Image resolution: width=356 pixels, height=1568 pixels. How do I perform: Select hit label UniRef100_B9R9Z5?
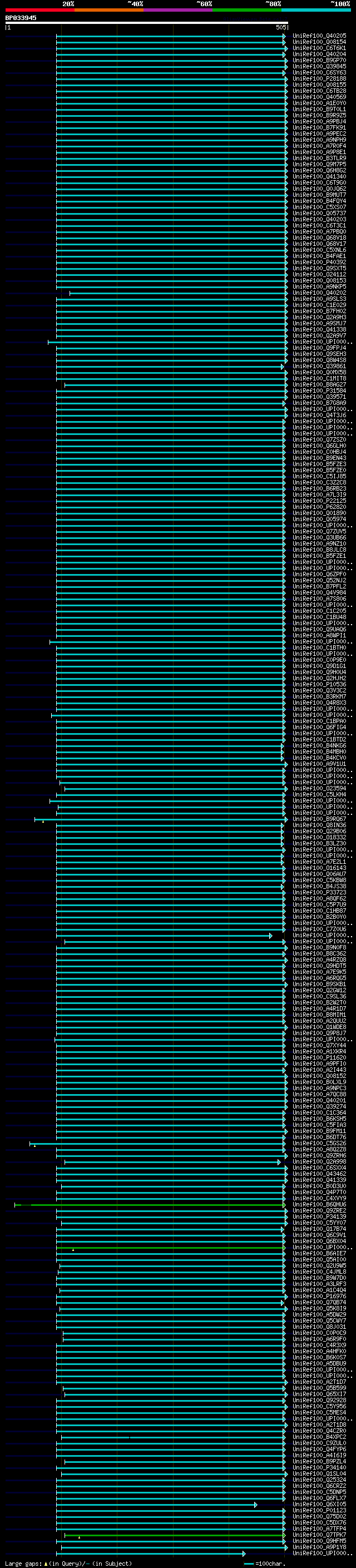tap(319, 115)
